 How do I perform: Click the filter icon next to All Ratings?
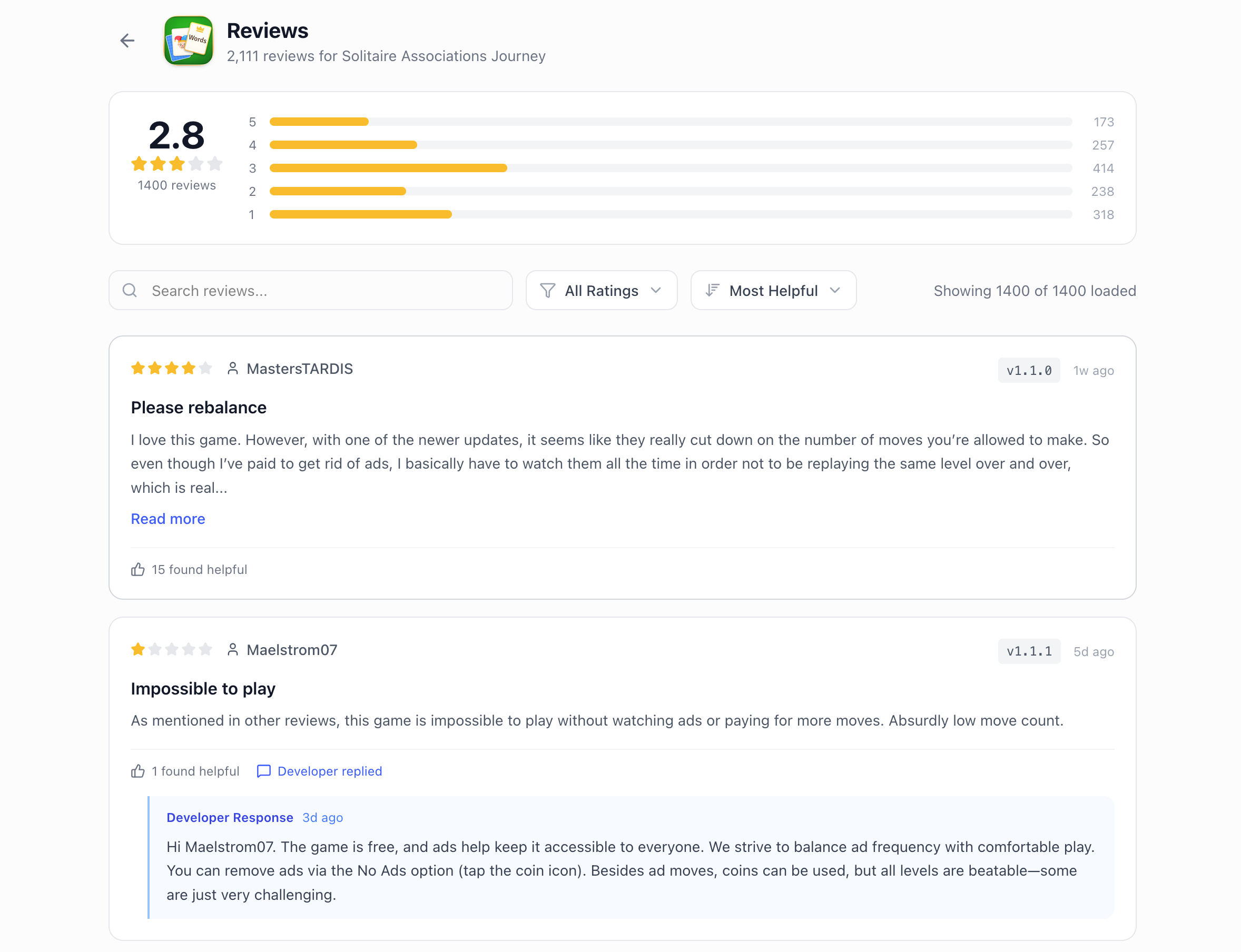coord(547,290)
